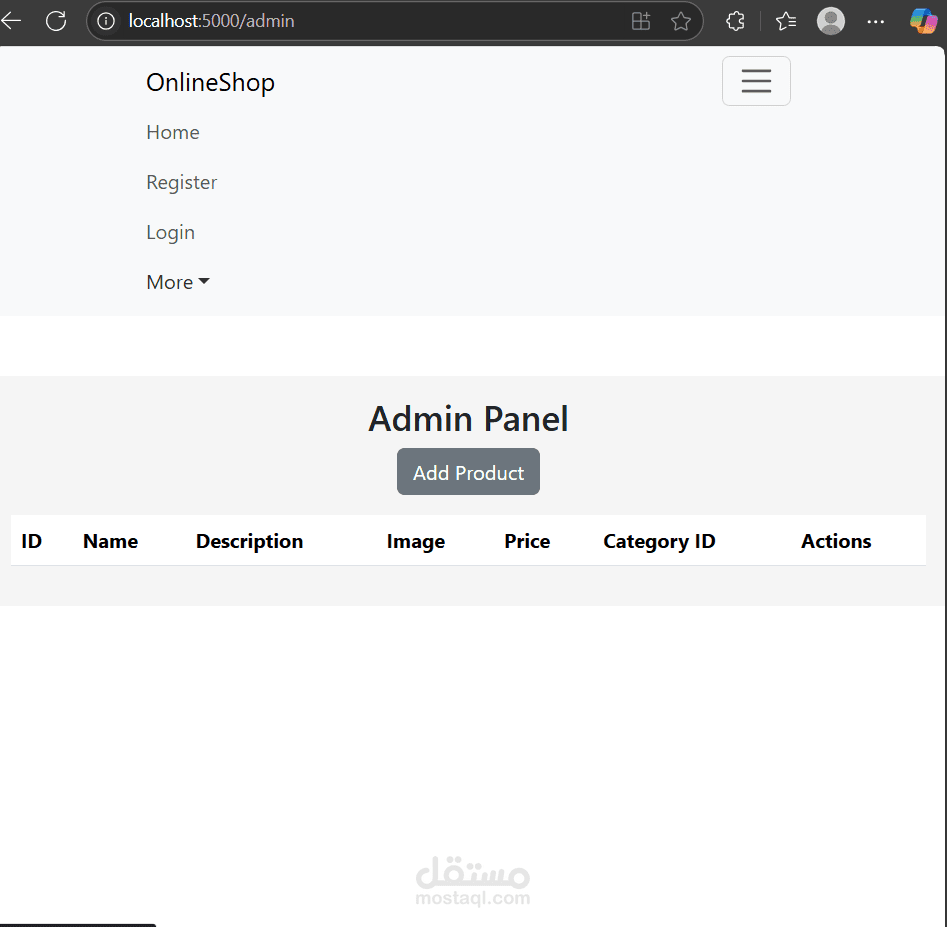
Task: Toggle the hamburger navbar menu
Action: pos(756,81)
